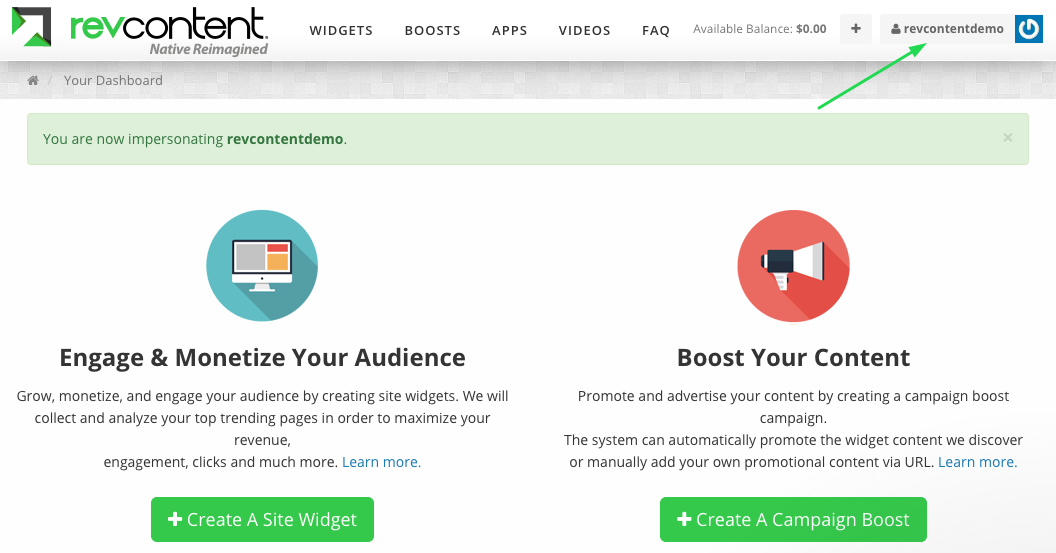
Task: Click the Boost Your Content heading
Action: pyautogui.click(x=793, y=357)
